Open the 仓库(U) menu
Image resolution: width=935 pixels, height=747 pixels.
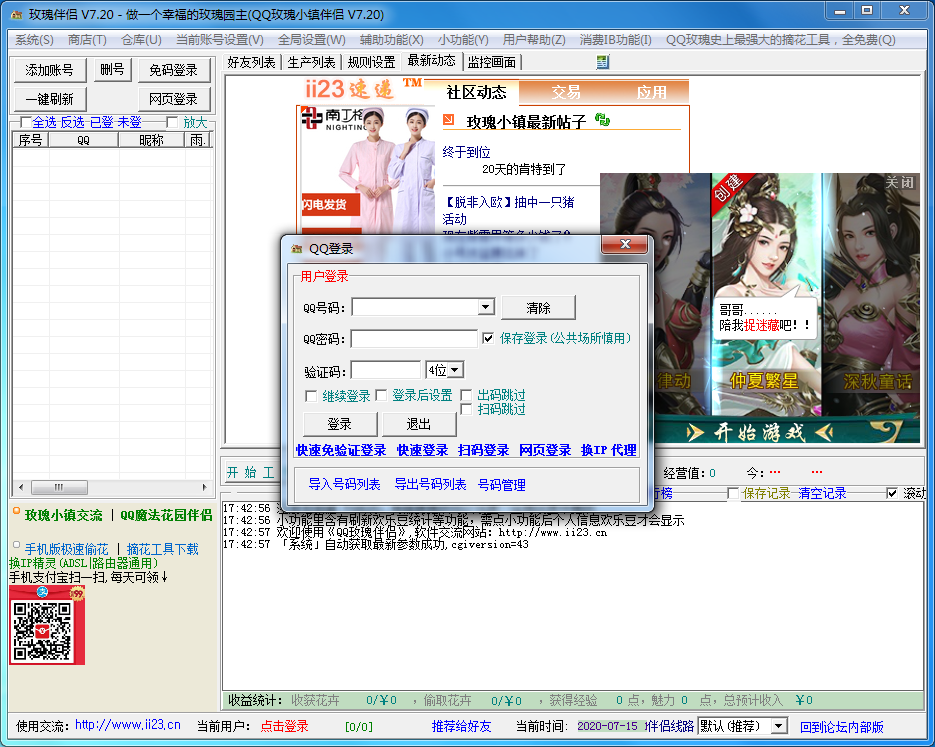click(141, 40)
